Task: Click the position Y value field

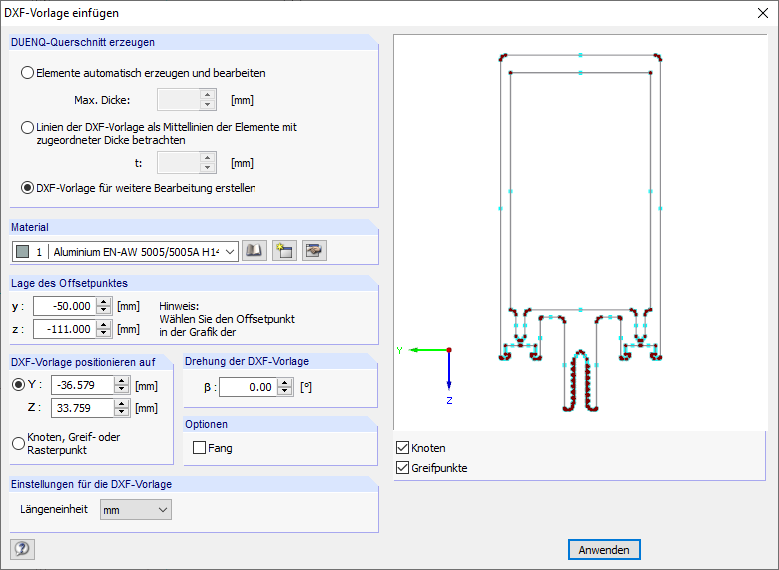Action: 82,385
